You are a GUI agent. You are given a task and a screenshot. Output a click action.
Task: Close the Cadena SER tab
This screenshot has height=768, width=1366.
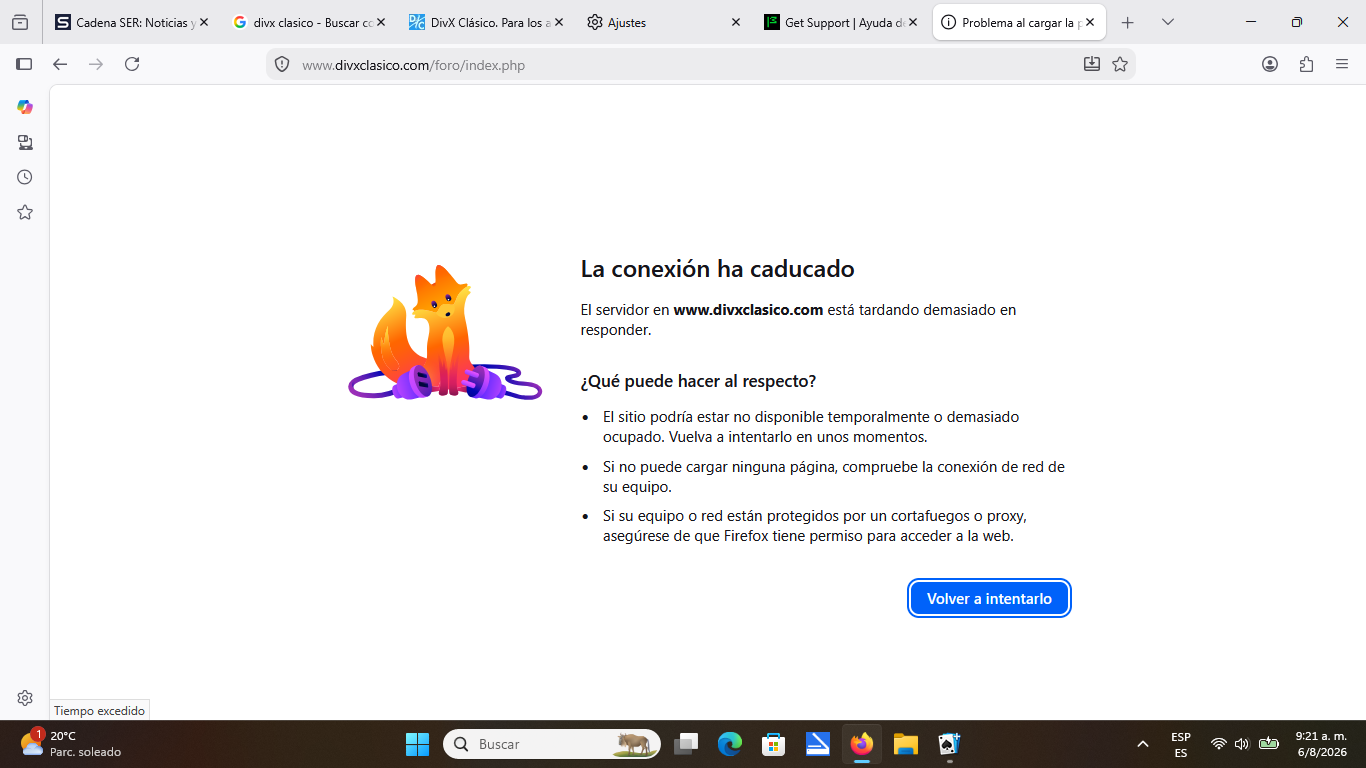coord(204,22)
